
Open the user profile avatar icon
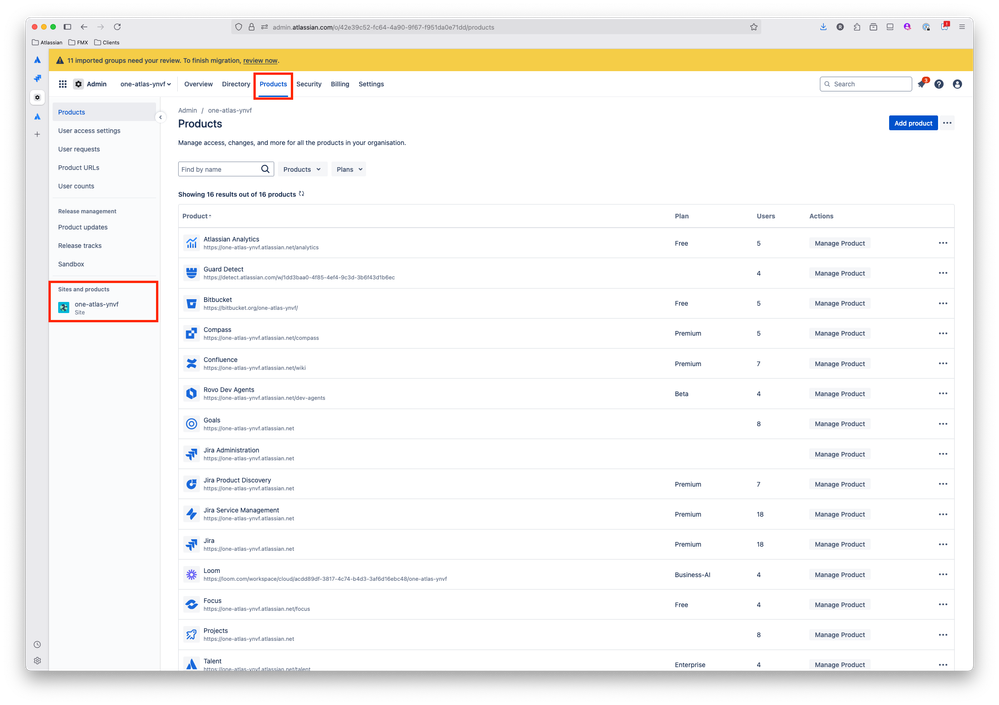point(957,84)
